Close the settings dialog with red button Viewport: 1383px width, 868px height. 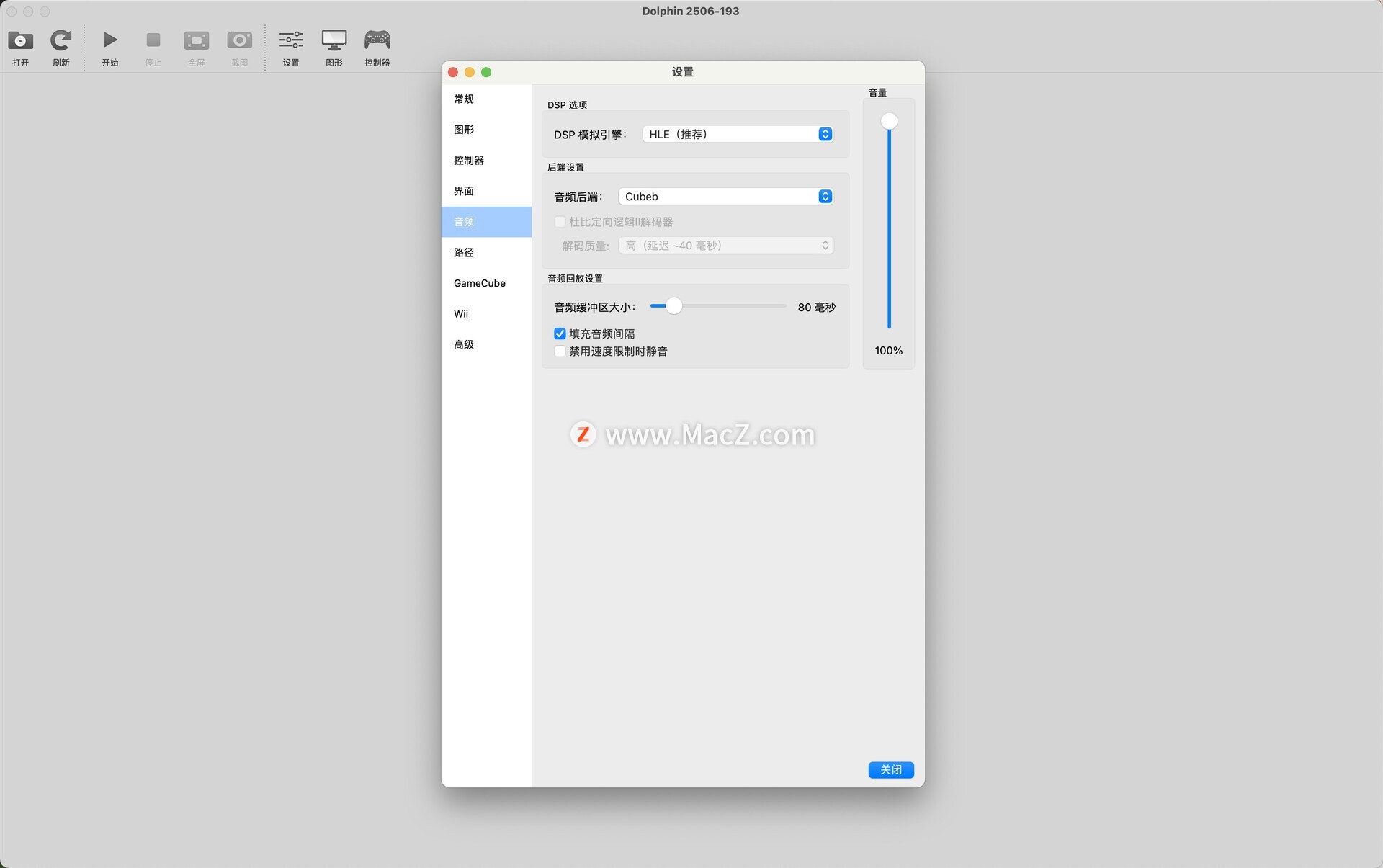[453, 72]
